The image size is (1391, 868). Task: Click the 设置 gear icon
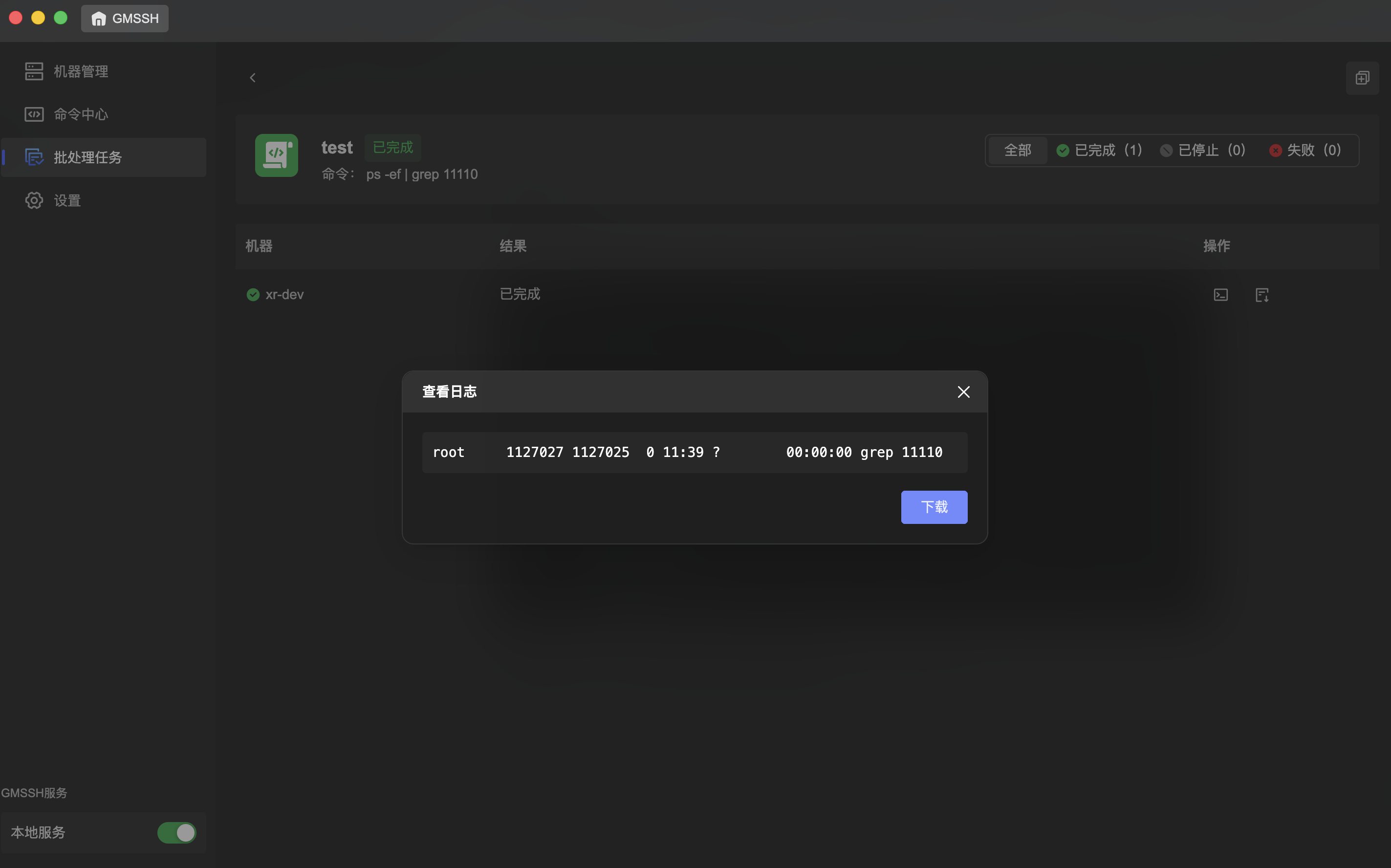(x=34, y=200)
